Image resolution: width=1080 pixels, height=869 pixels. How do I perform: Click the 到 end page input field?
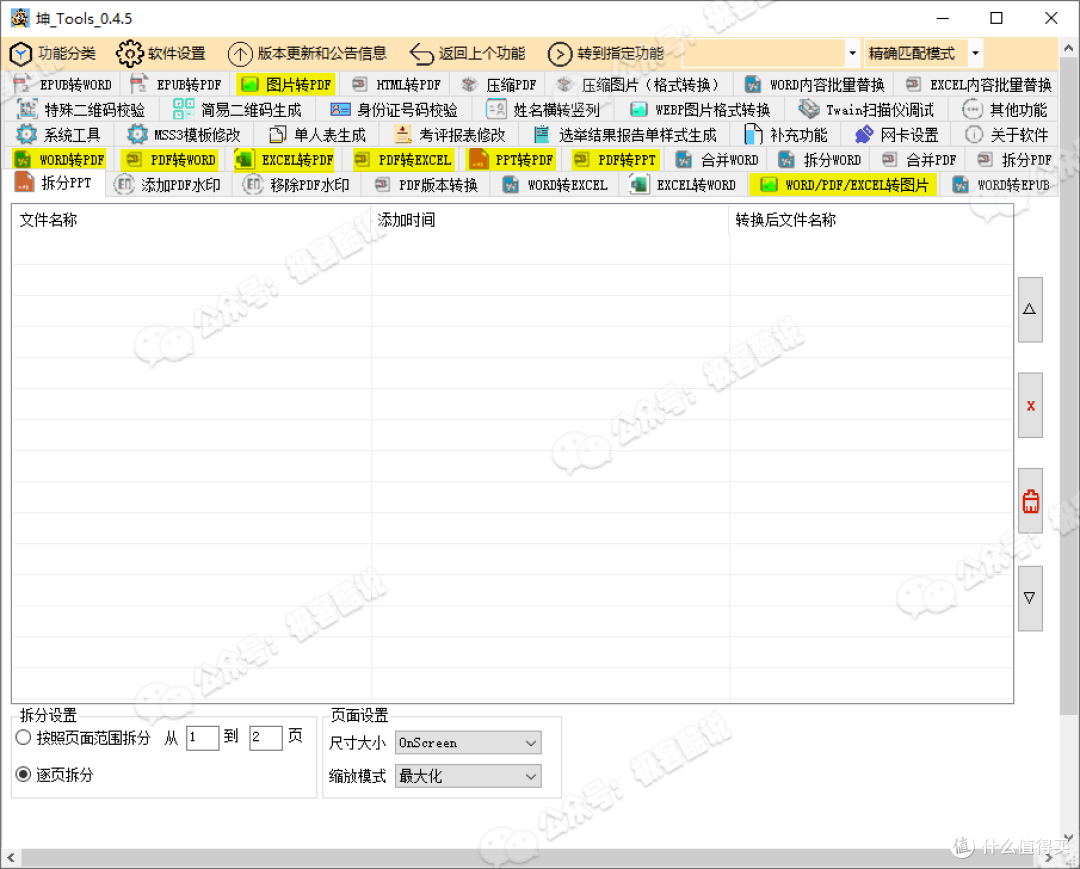266,737
